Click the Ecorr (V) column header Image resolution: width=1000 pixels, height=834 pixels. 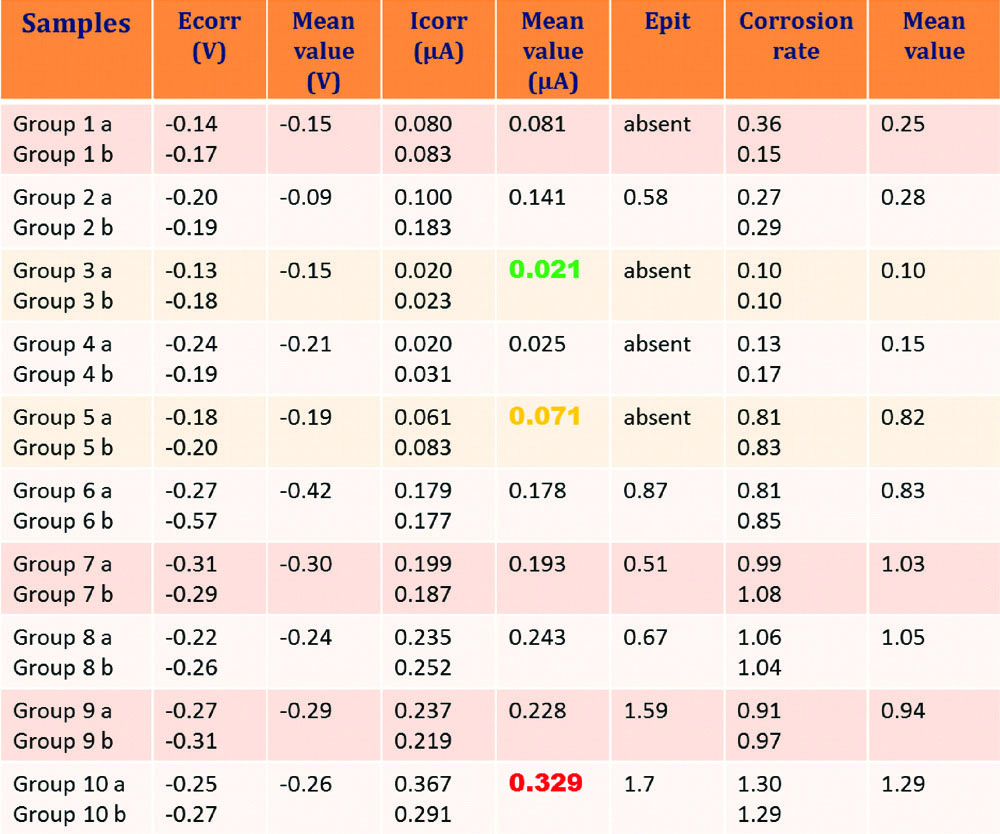(x=209, y=37)
